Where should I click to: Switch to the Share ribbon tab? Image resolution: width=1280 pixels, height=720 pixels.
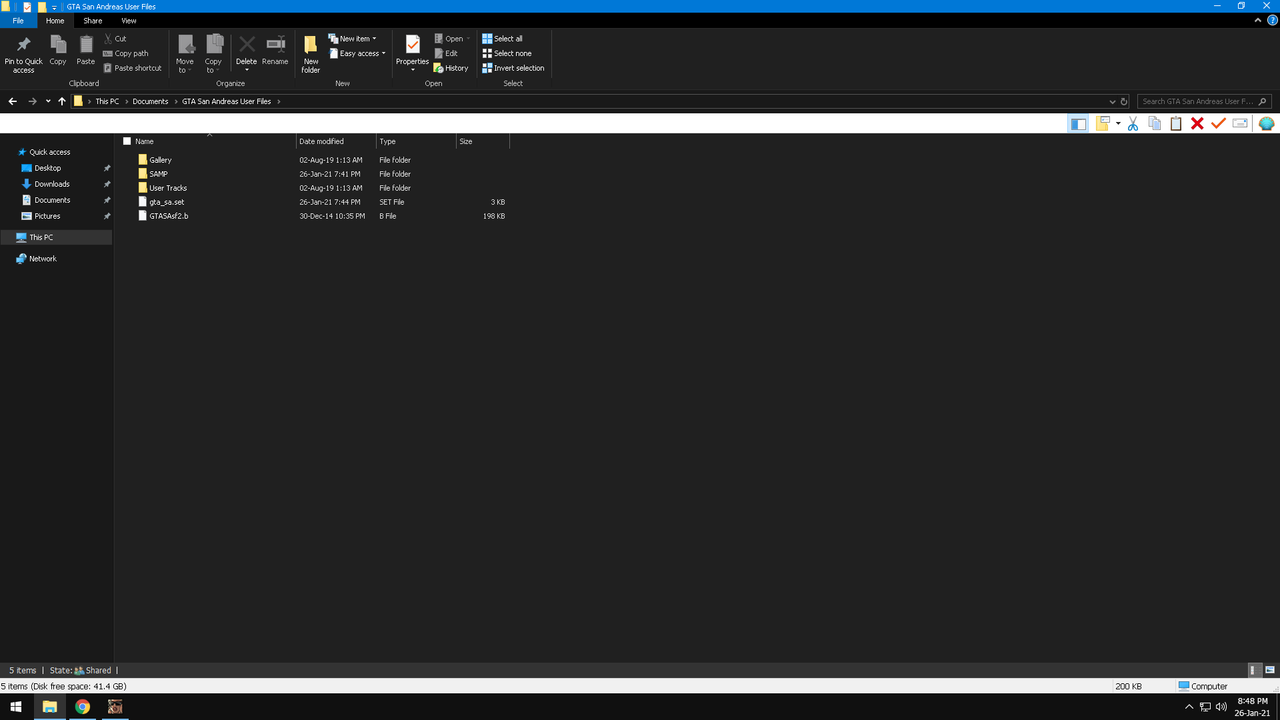click(x=92, y=20)
